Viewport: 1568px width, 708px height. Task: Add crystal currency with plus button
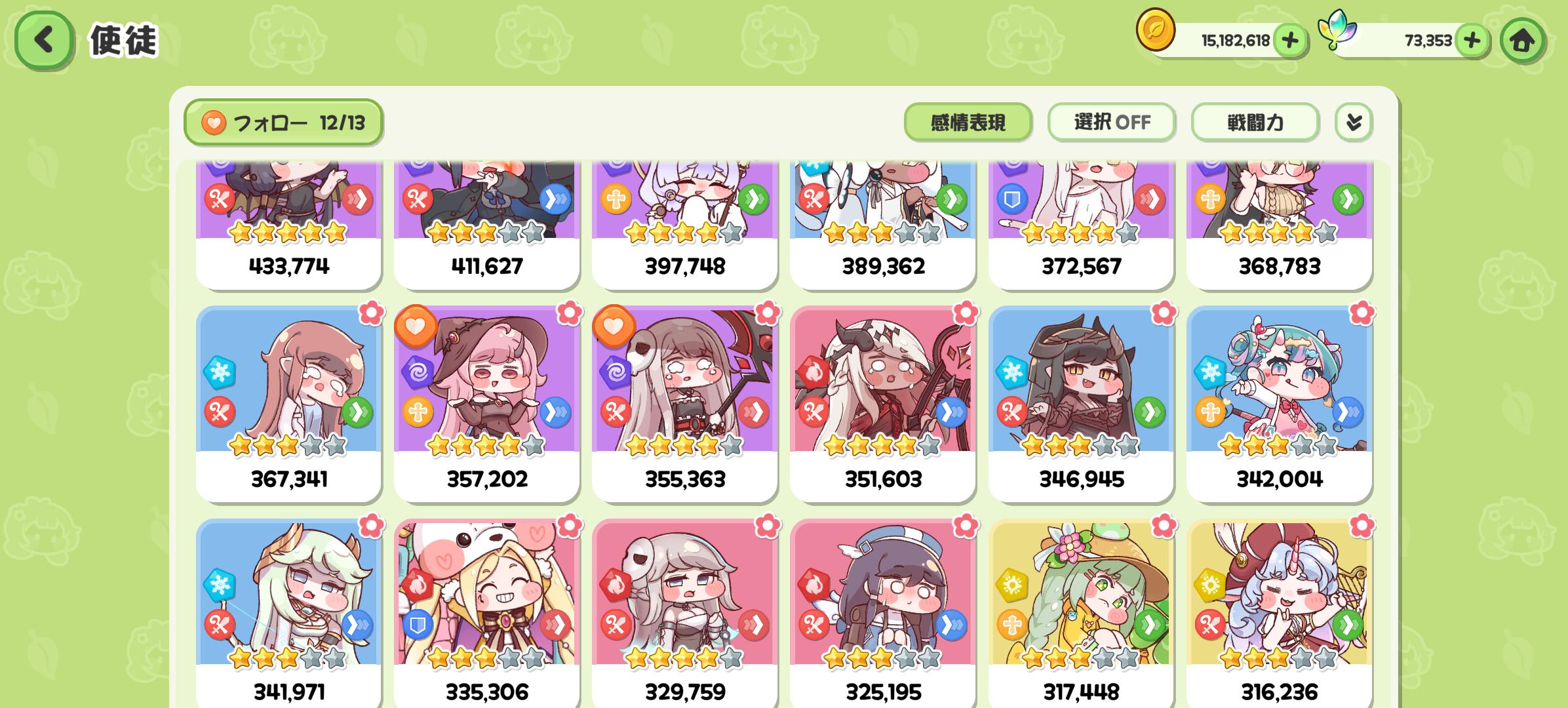coord(1472,41)
